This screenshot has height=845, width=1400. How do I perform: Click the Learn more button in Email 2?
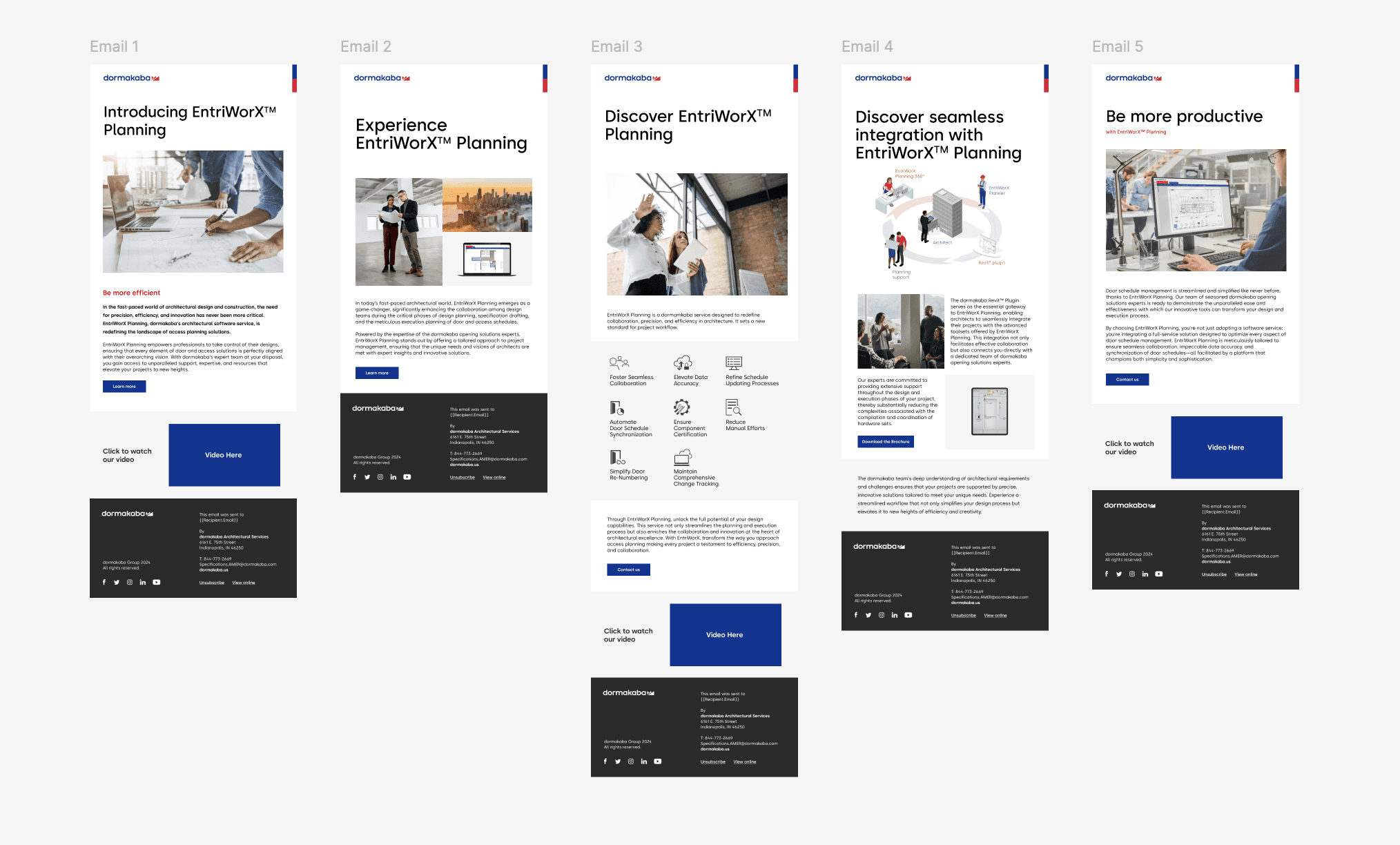[x=377, y=373]
